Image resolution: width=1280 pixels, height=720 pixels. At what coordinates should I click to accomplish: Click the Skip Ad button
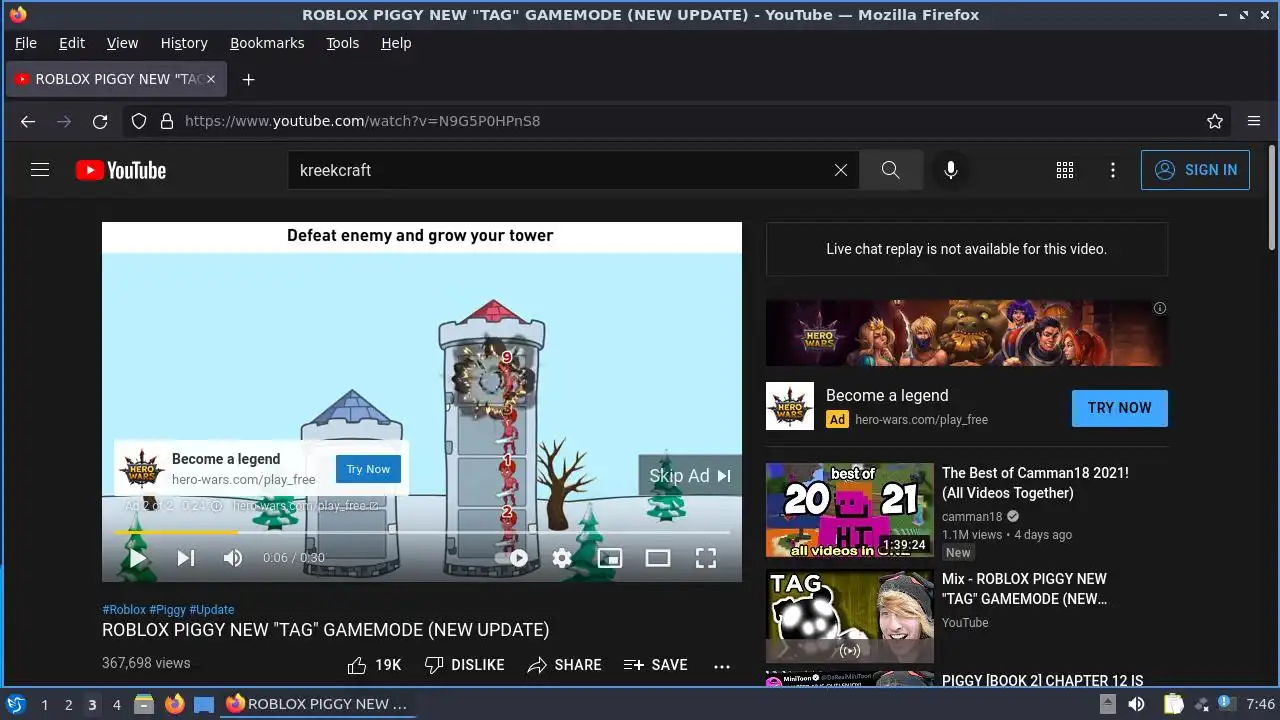[x=690, y=476]
